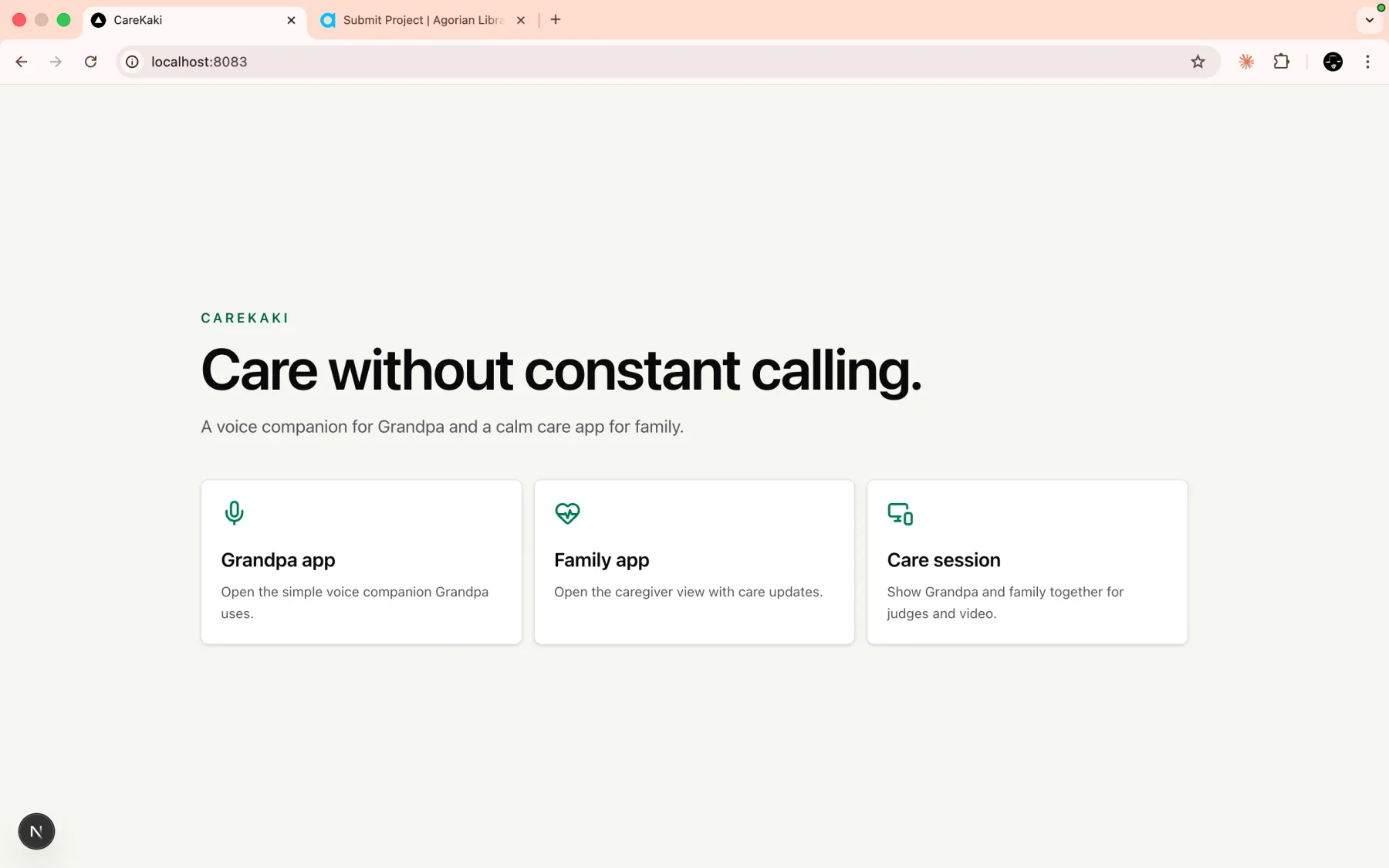Close the CareKaki tab
1389x868 pixels.
tap(291, 20)
